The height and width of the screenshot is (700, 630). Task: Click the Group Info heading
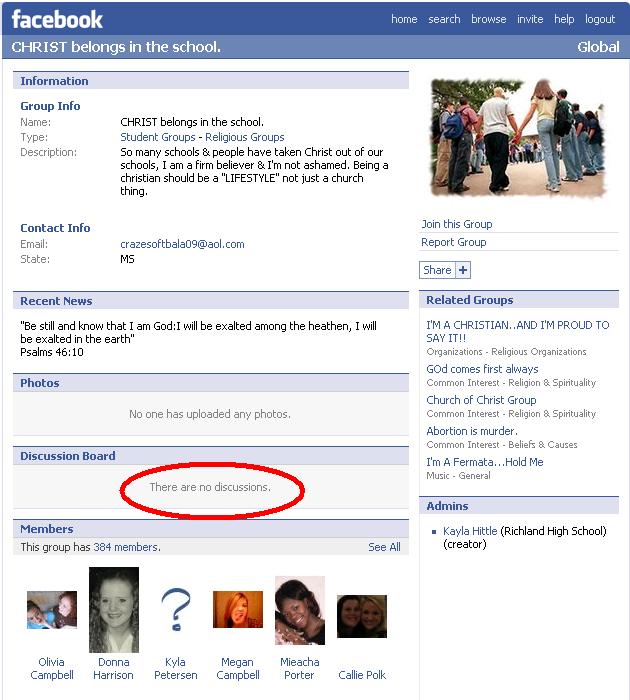coord(50,106)
